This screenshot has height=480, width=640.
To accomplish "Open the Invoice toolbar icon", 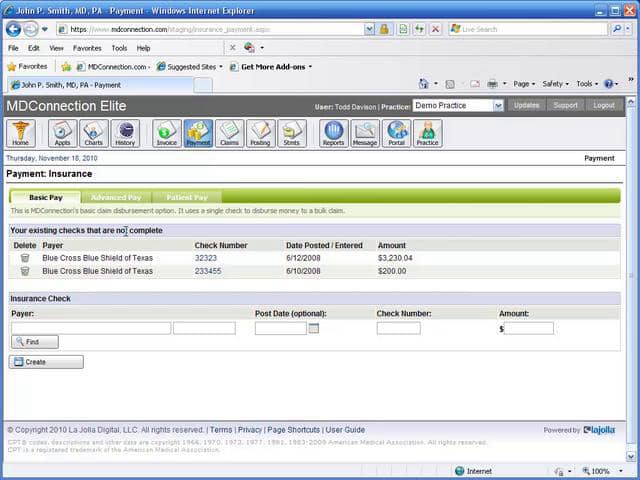I will tap(167, 133).
